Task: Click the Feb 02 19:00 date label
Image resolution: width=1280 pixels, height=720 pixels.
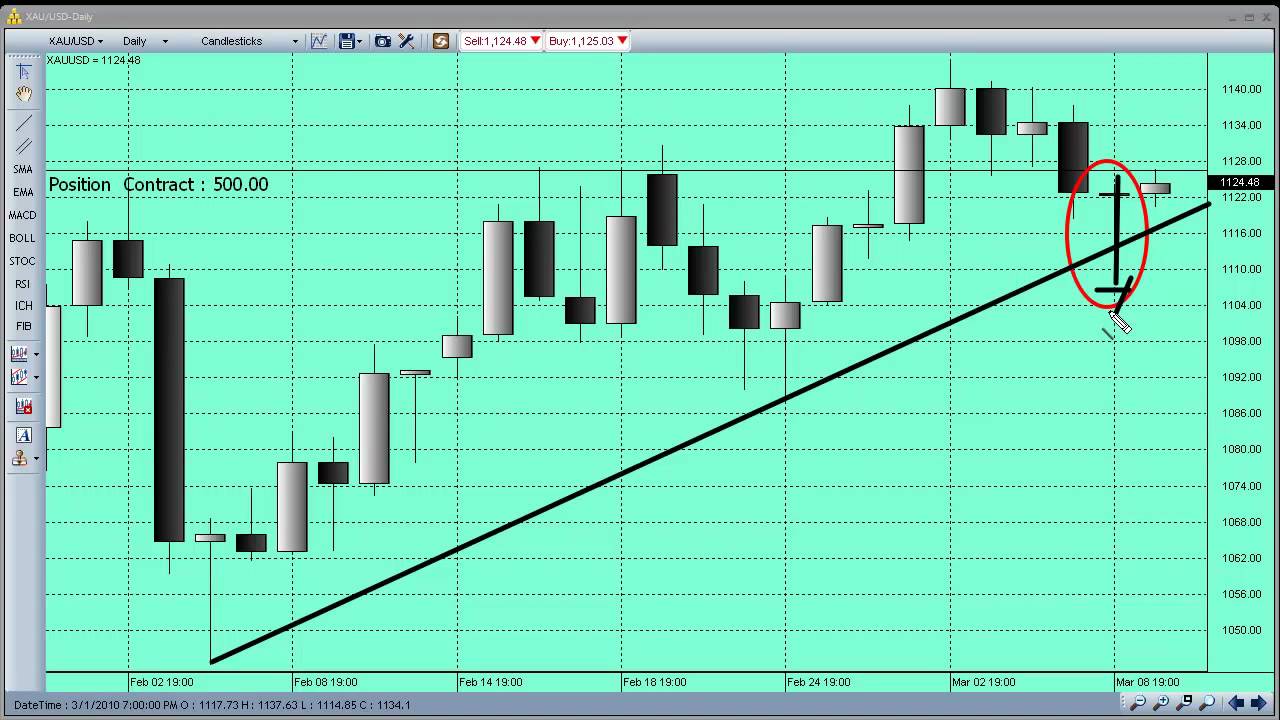Action: pyautogui.click(x=161, y=682)
